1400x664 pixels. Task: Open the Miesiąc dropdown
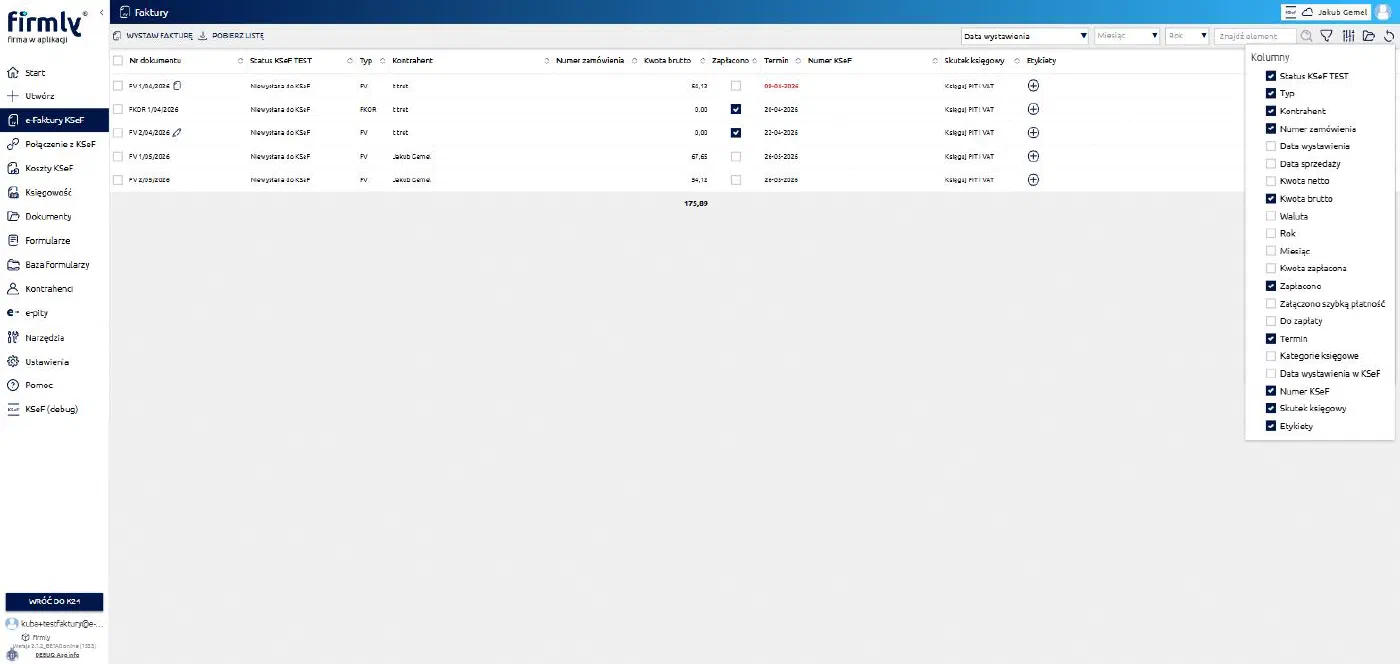[x=1127, y=36]
